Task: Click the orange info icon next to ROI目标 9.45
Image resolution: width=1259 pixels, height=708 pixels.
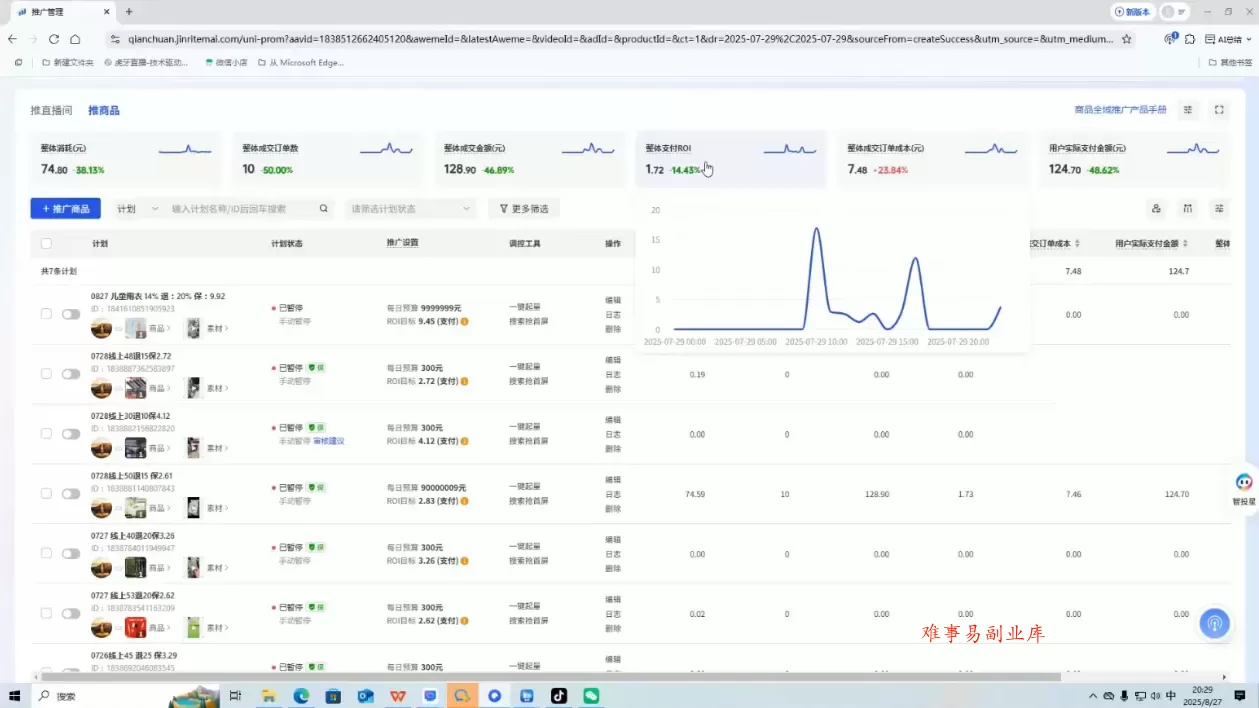Action: point(465,322)
